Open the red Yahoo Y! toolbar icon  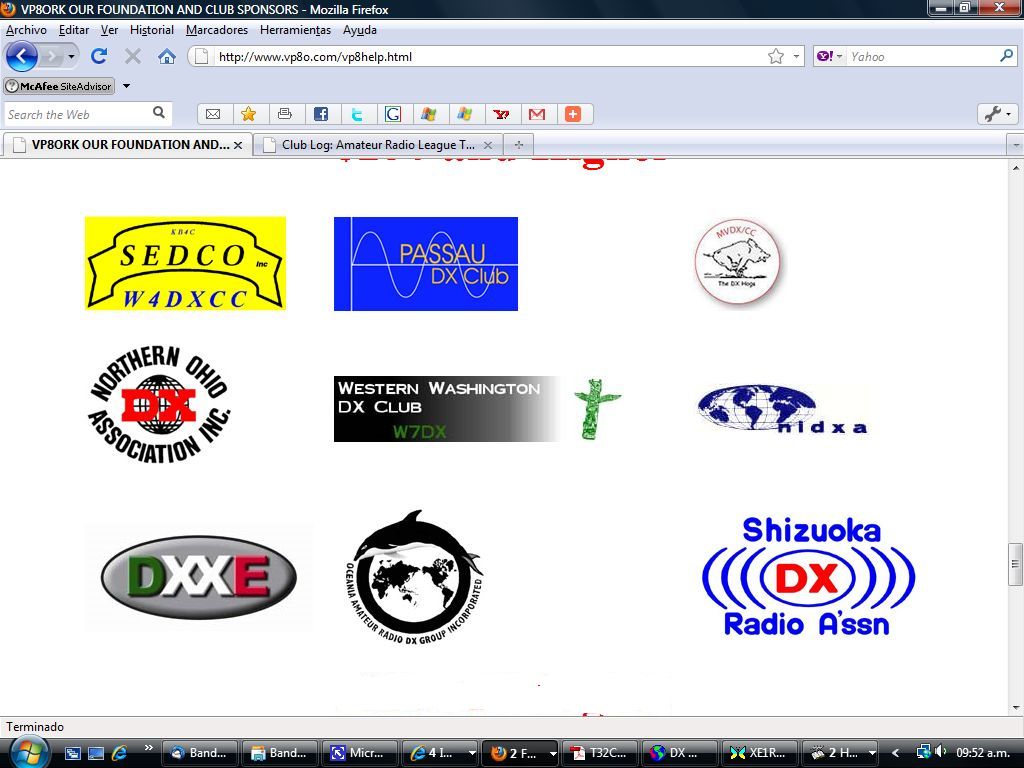501,114
